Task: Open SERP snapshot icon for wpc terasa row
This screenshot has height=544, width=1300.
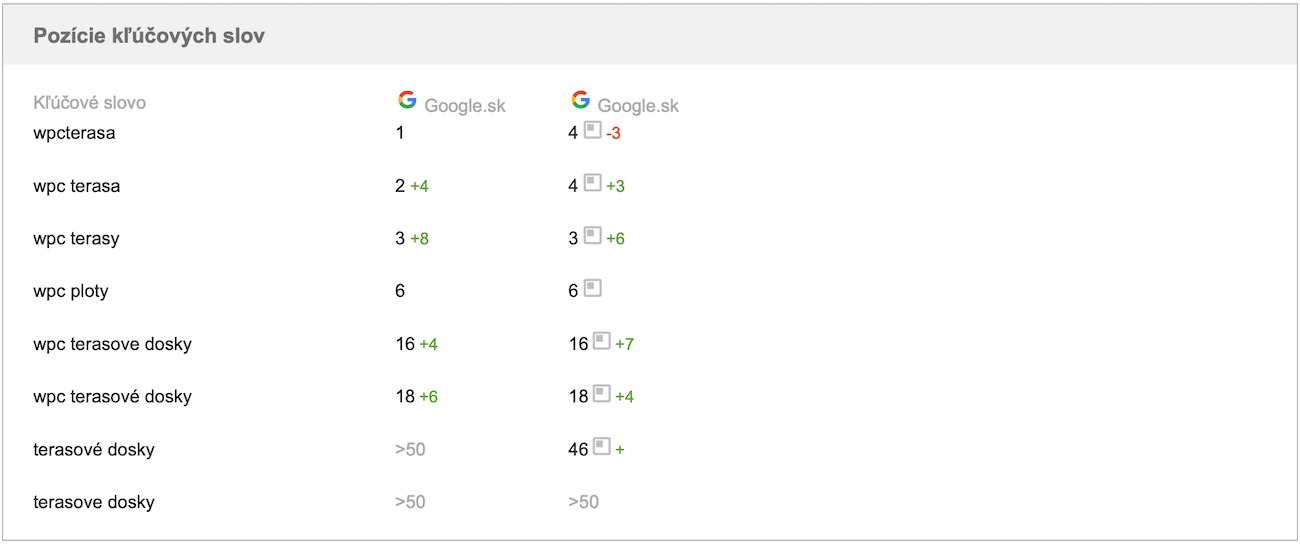Action: pyautogui.click(x=592, y=183)
